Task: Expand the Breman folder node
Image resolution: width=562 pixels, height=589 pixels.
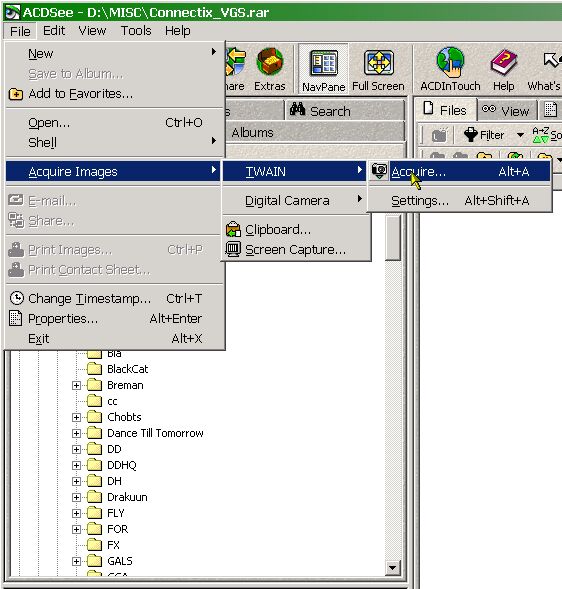Action: (76, 385)
